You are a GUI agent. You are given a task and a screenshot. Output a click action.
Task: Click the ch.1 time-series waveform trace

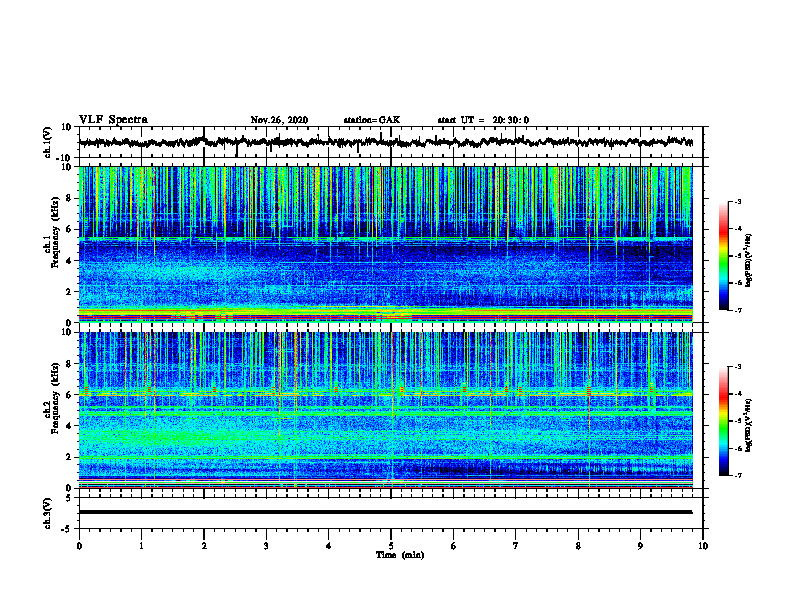click(x=385, y=142)
